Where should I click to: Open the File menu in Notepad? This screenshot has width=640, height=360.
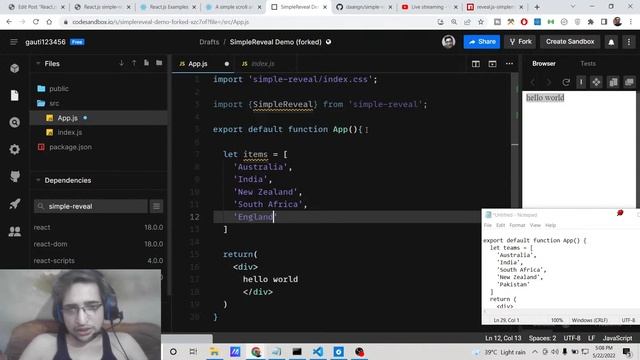pyautogui.click(x=488, y=225)
